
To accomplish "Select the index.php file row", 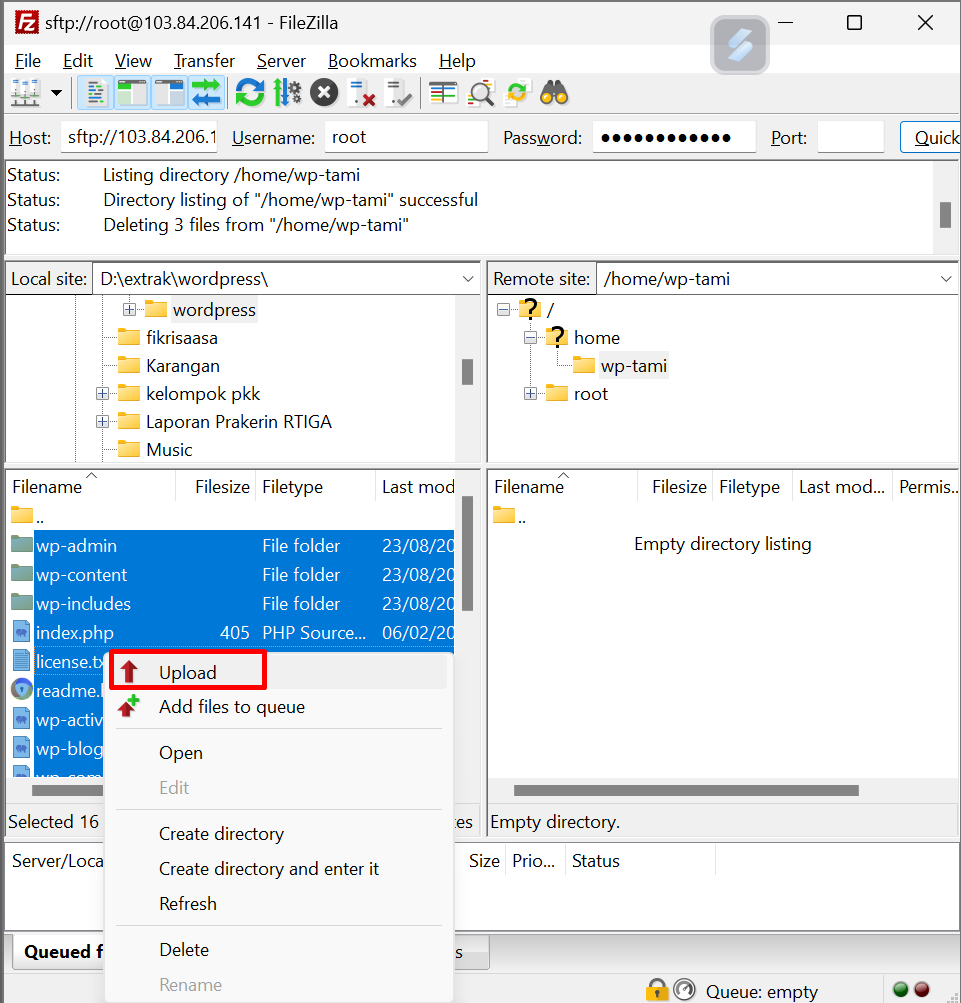I will click(x=232, y=633).
